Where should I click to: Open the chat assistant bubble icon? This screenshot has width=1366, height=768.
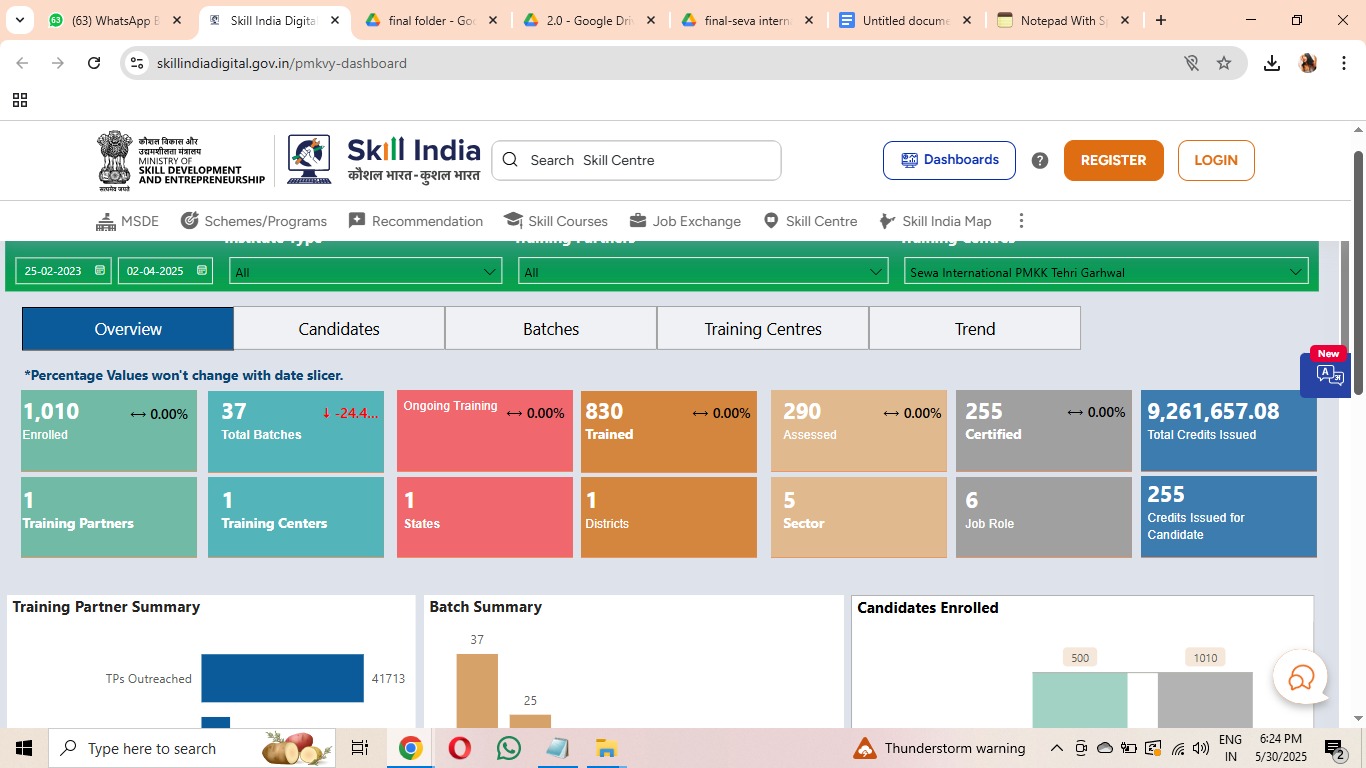coord(1300,679)
